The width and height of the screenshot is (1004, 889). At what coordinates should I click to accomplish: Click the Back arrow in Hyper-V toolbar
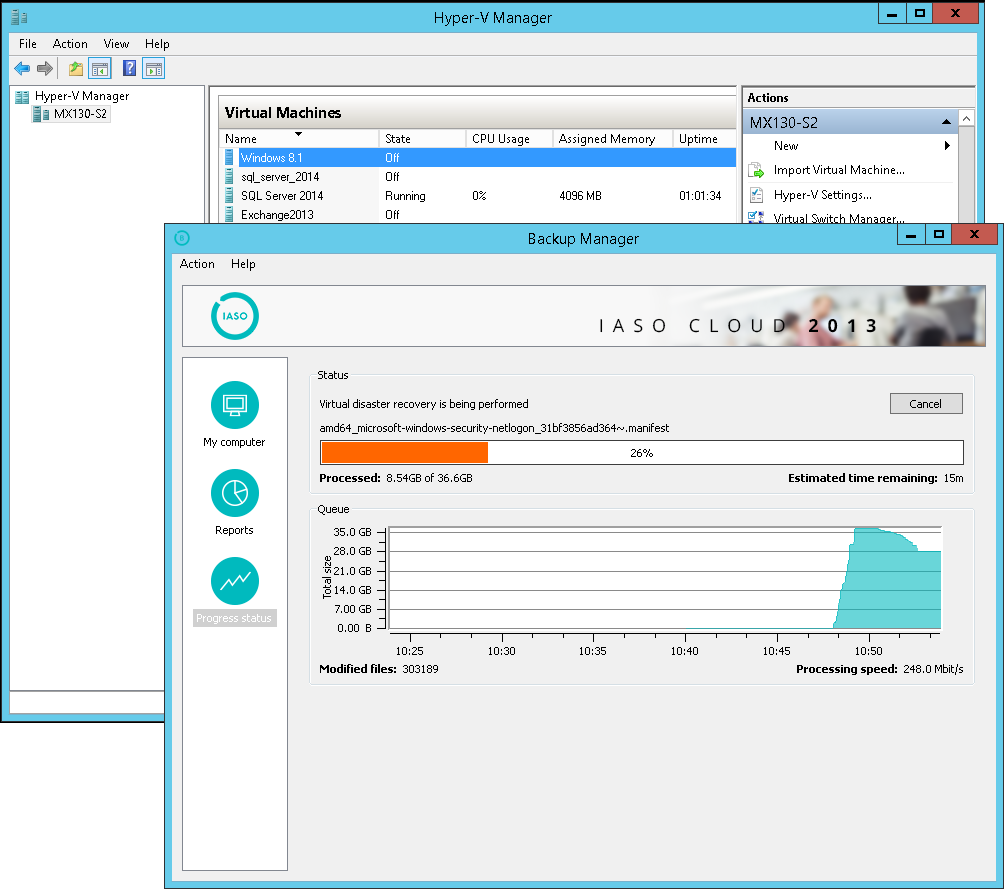coord(22,69)
